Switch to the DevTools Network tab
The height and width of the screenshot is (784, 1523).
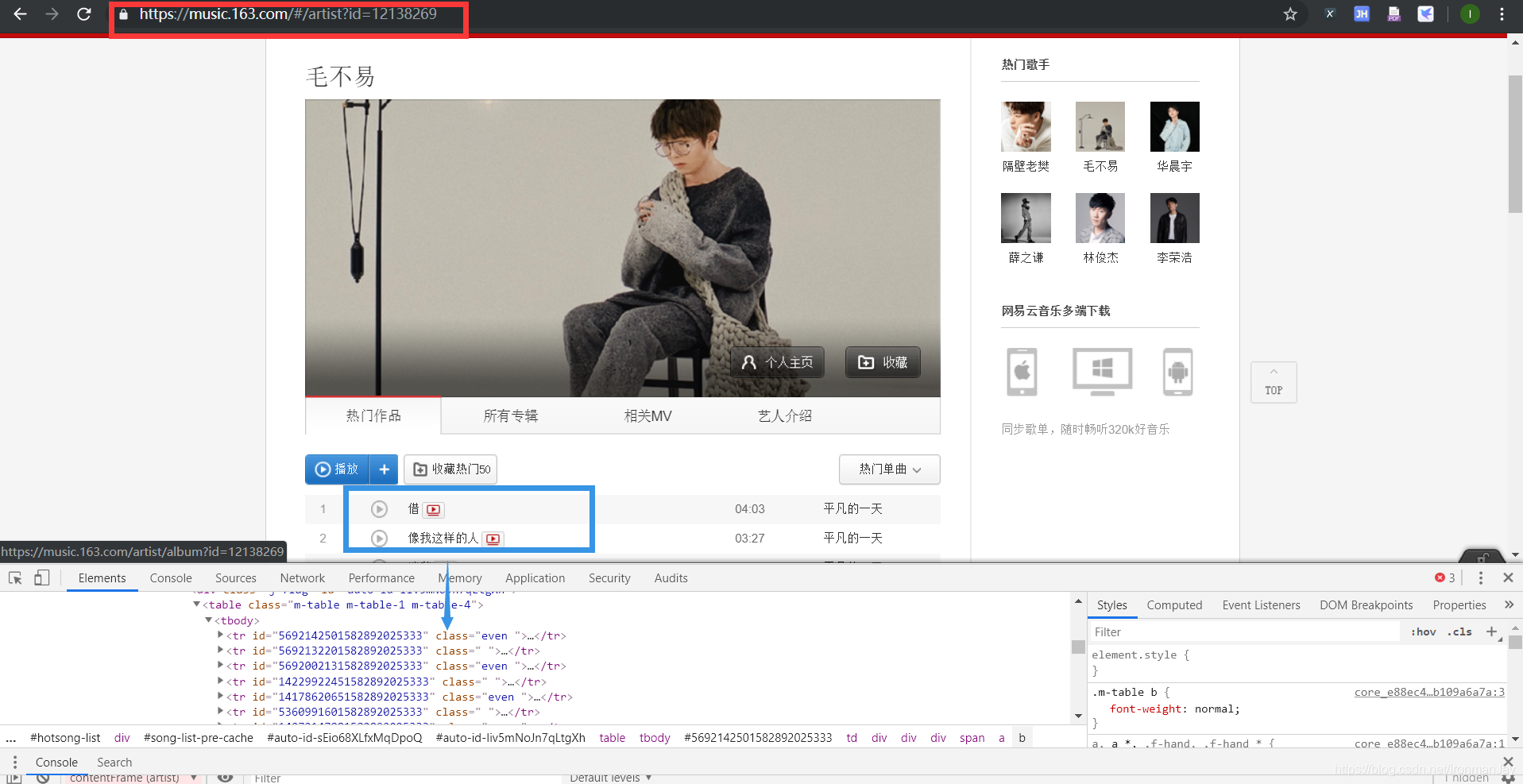click(x=303, y=578)
